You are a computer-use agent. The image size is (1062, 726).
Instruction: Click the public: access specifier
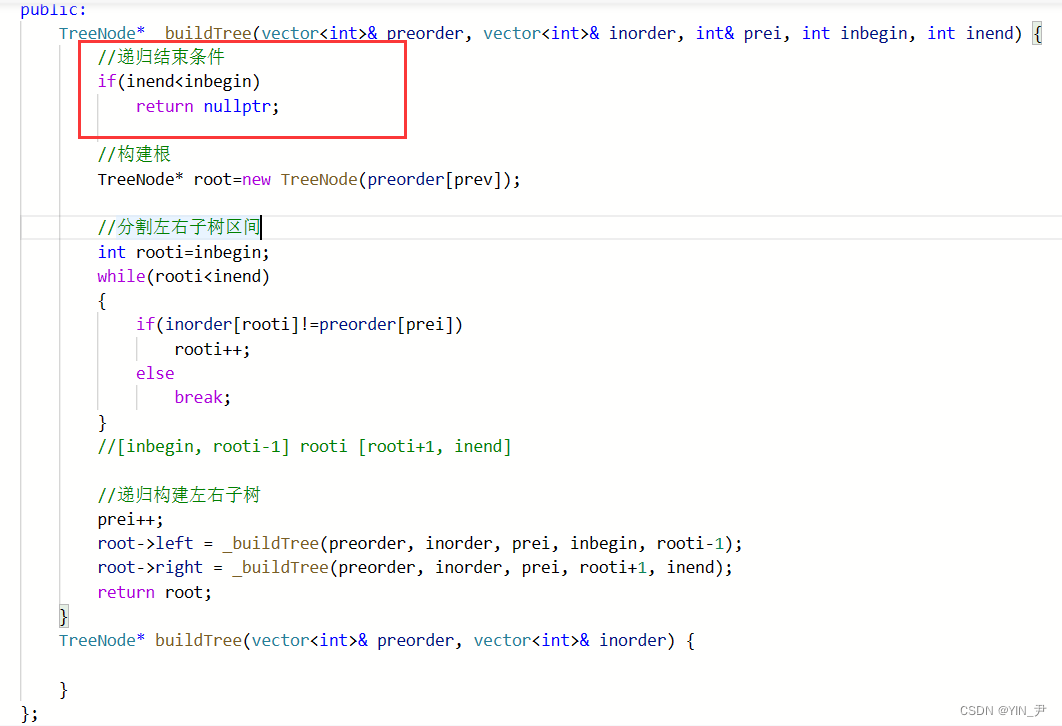(54, 9)
